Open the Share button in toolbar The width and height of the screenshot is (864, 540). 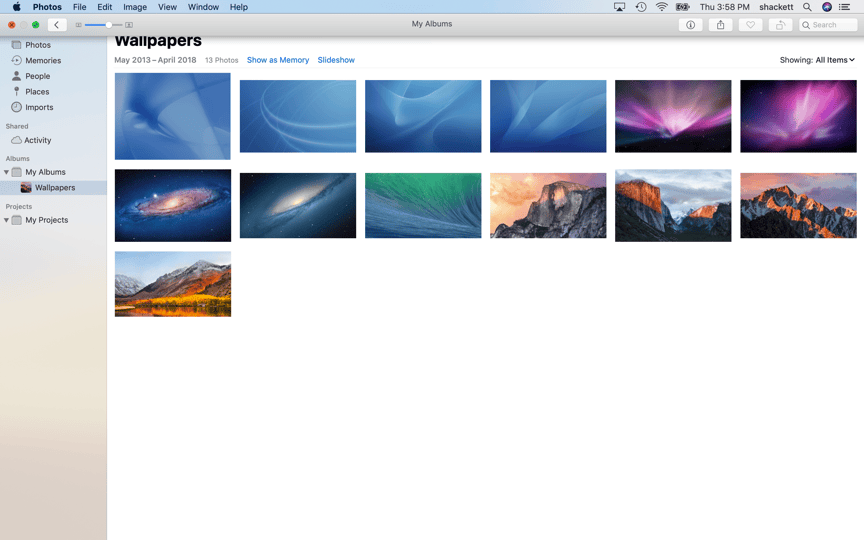(720, 25)
